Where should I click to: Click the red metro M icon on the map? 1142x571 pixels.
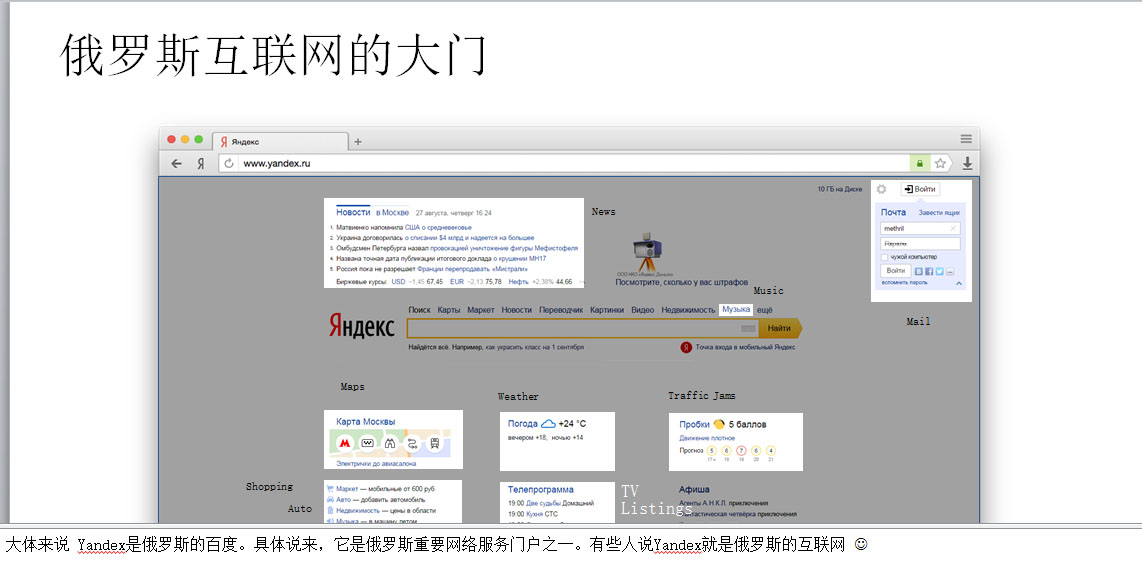click(345, 443)
